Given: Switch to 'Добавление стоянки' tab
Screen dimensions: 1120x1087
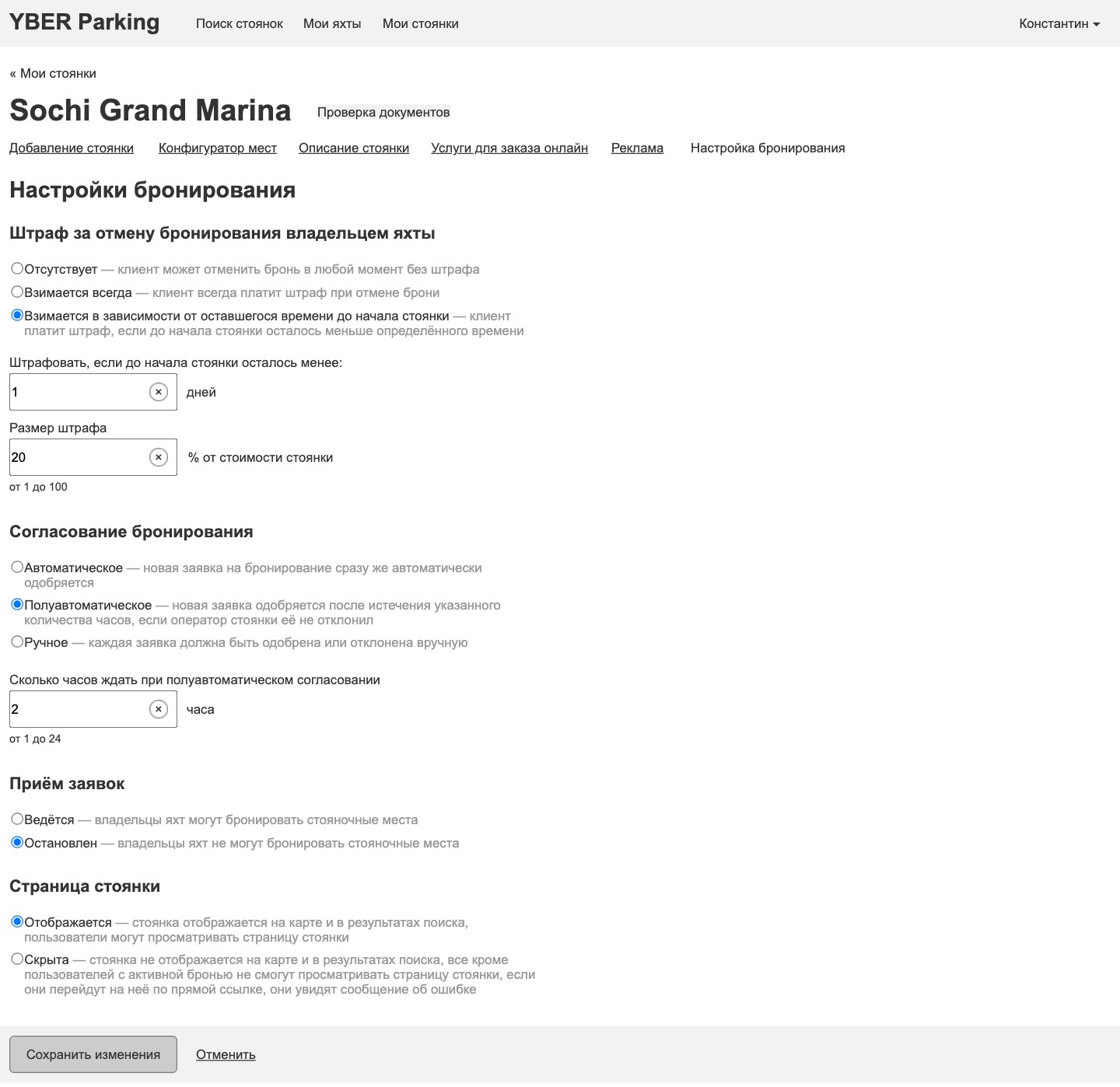Looking at the screenshot, I should tap(72, 149).
